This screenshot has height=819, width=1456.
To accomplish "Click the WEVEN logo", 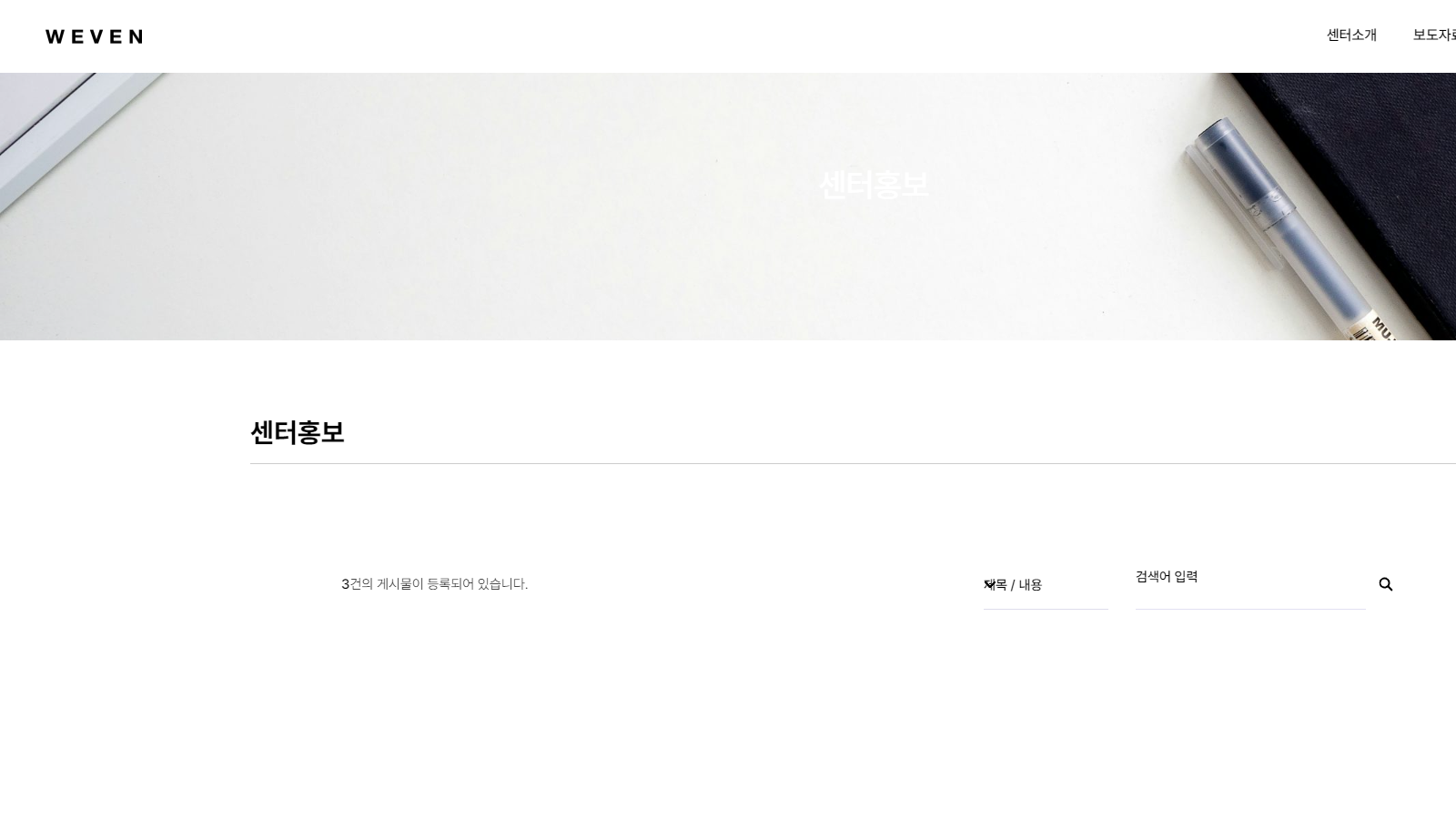I will pyautogui.click(x=94, y=36).
